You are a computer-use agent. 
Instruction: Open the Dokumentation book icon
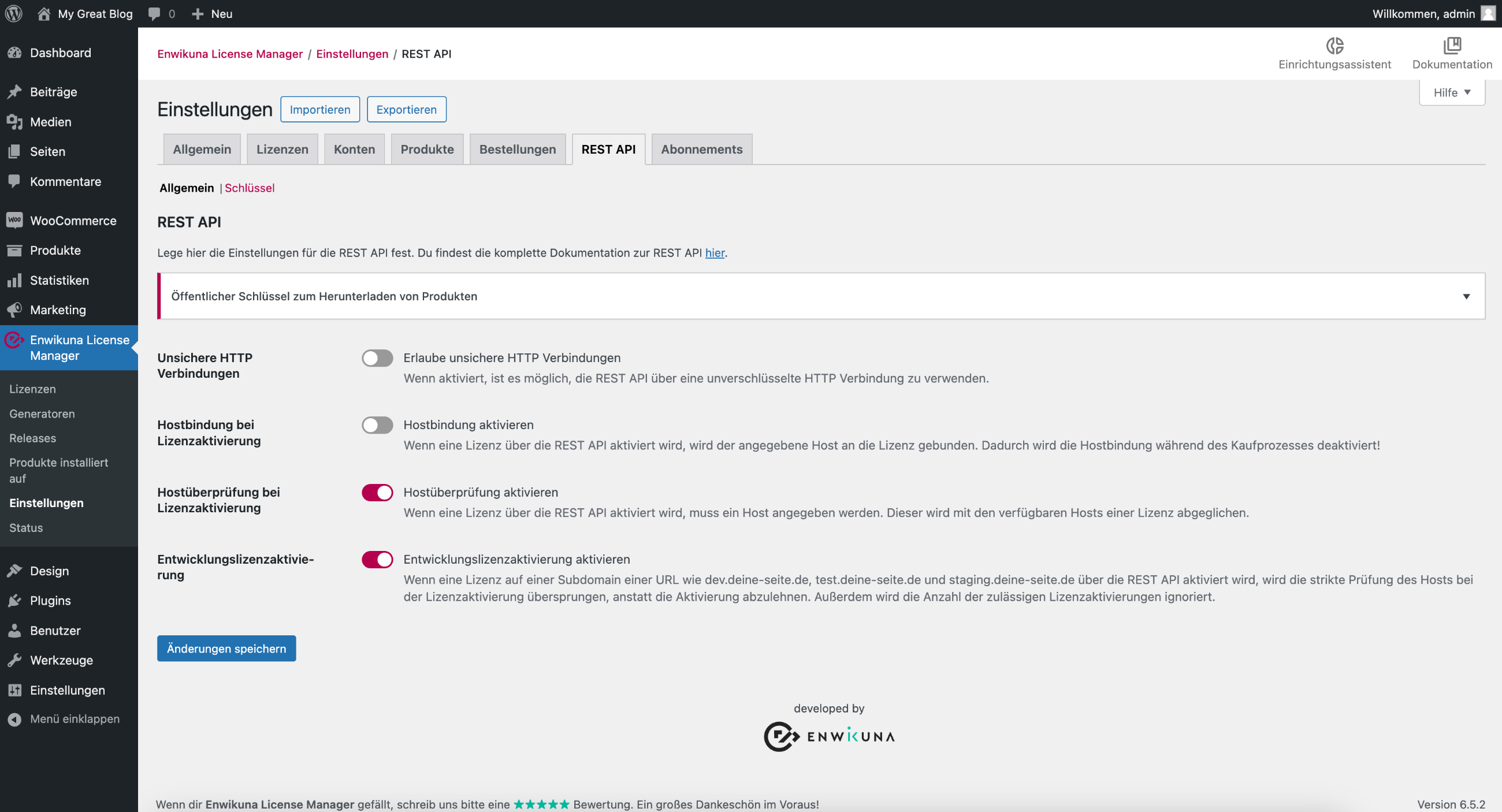[1452, 45]
